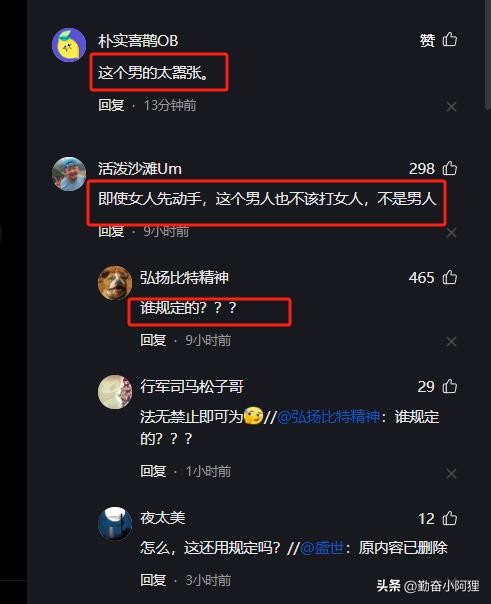Like 夜太美's reply with 12 likes
The image size is (491, 604).
449,518
